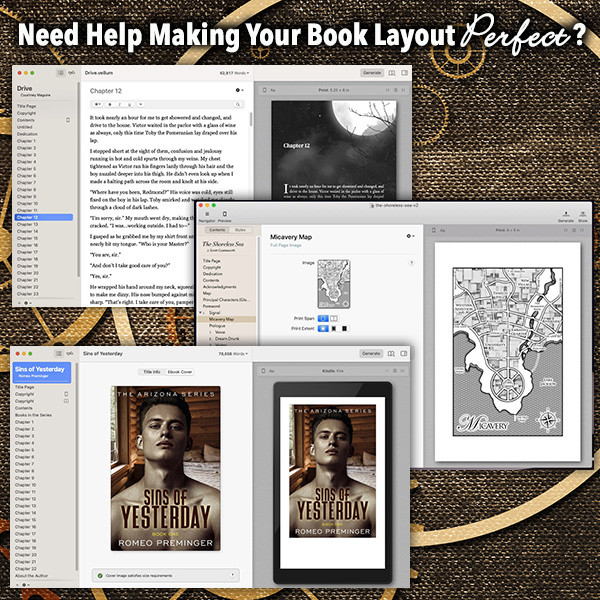Screen dimensions: 600x600
Task: Open the 78,656 Words dropdown
Action: point(233,353)
